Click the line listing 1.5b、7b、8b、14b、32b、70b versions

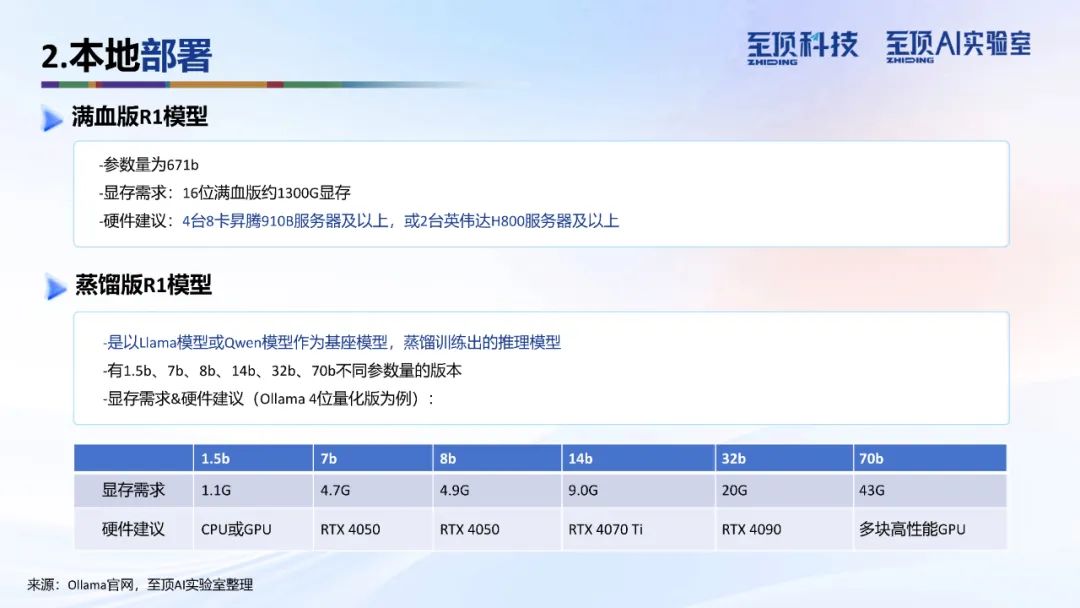pos(282,370)
